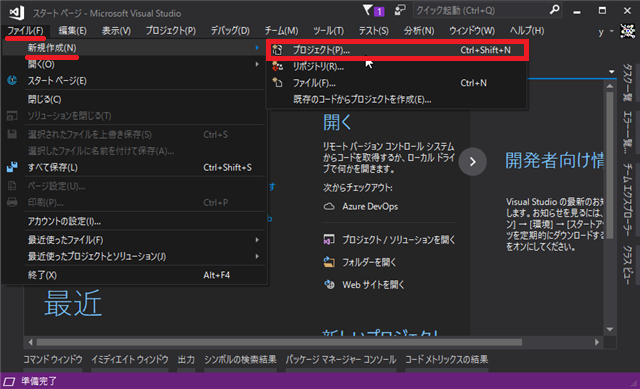This screenshot has height=389, width=640.
Task: Open the 分析(N) menu
Action: point(419,31)
